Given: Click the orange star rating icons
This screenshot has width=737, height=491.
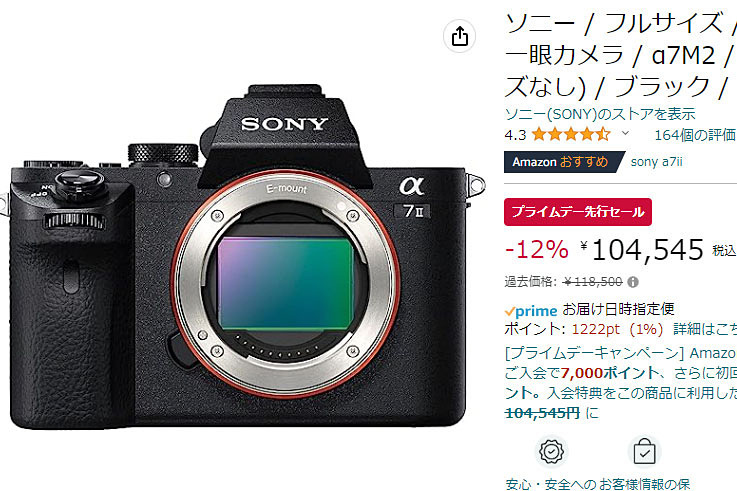Looking at the screenshot, I should (x=571, y=135).
